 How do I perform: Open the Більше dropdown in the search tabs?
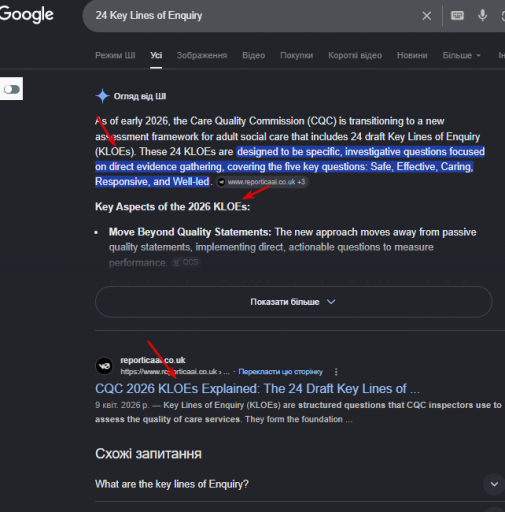tap(461, 55)
